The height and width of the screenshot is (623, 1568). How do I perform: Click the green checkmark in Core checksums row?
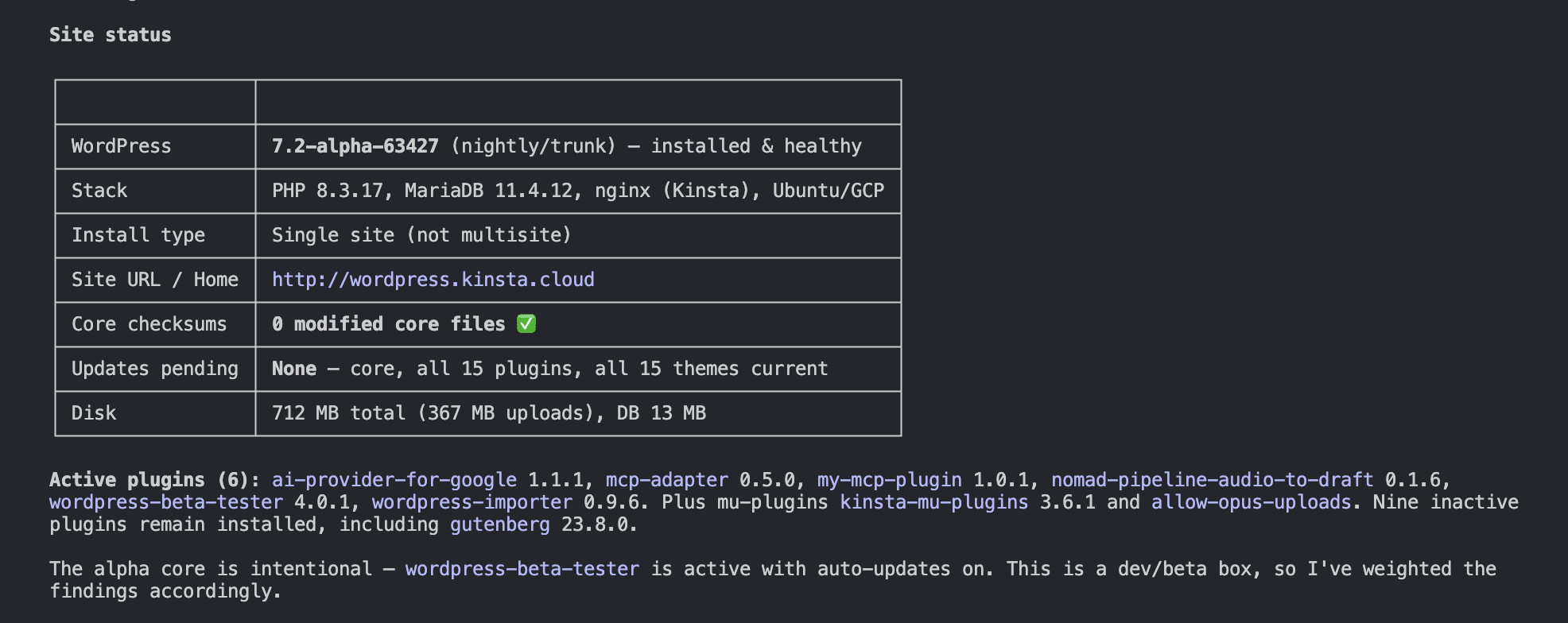(526, 323)
